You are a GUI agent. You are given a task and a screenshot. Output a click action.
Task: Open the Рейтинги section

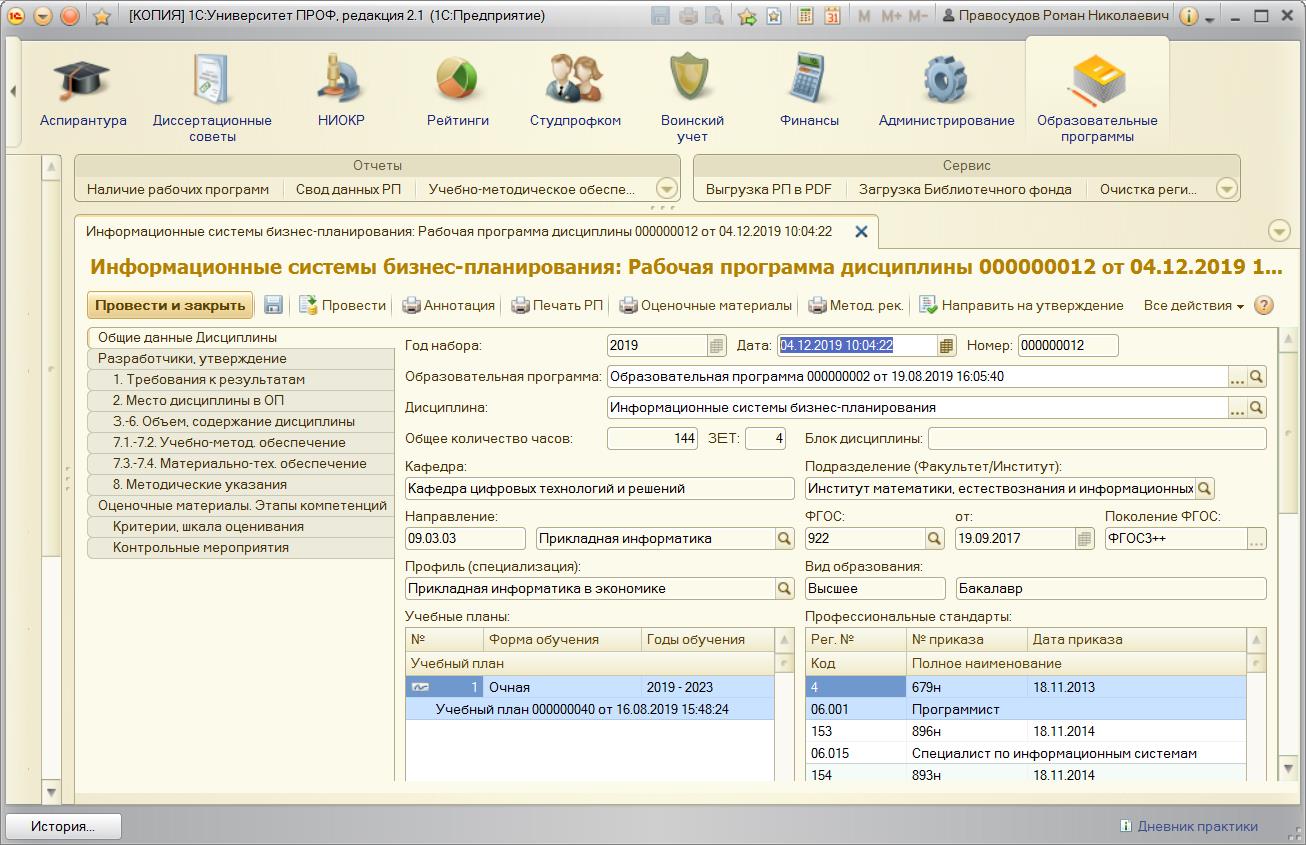(458, 93)
